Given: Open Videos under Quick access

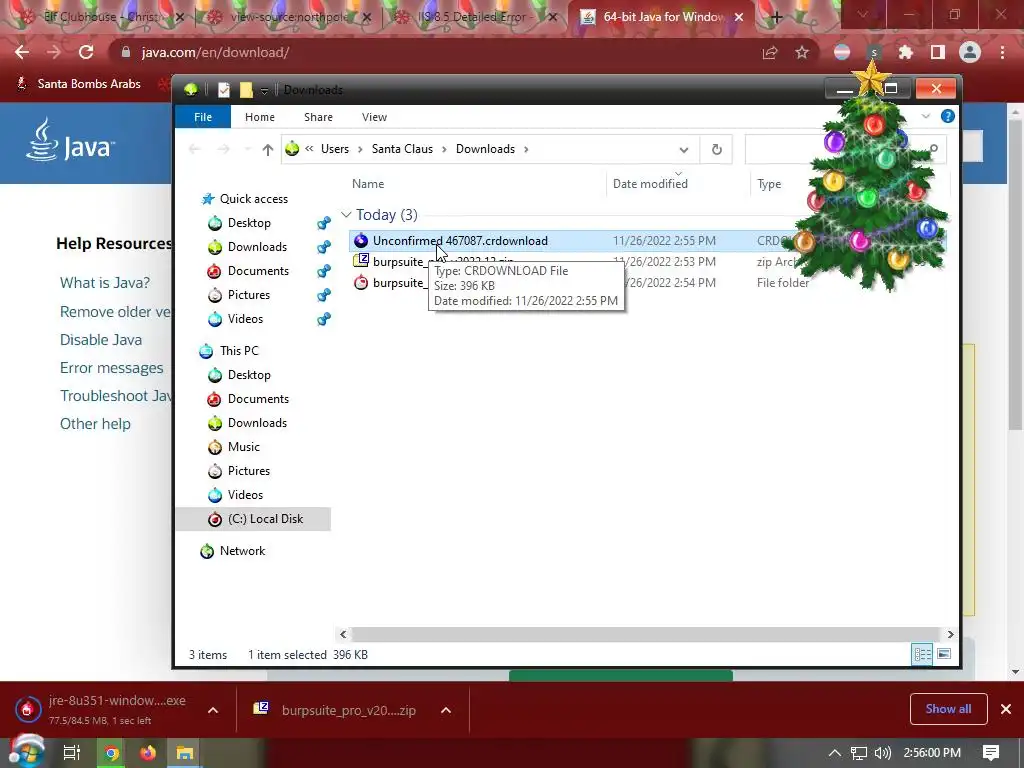Looking at the screenshot, I should pos(245,319).
